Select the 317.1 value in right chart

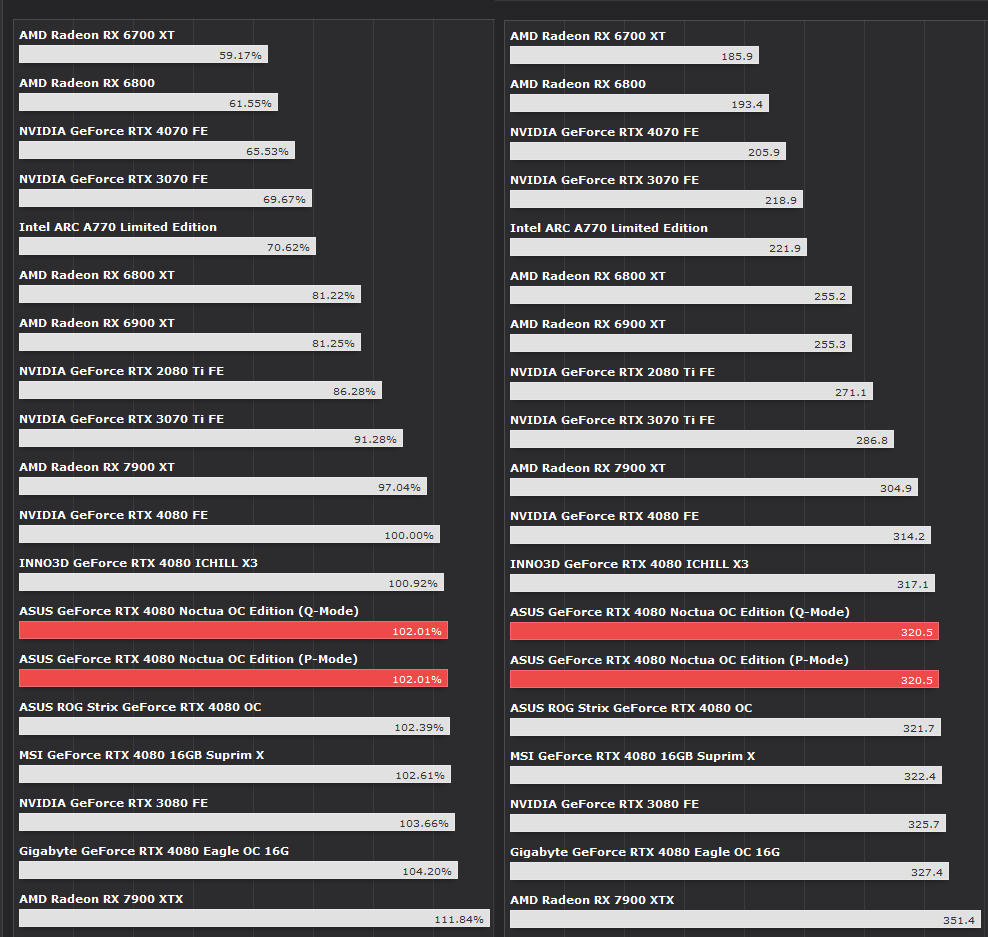click(x=912, y=584)
